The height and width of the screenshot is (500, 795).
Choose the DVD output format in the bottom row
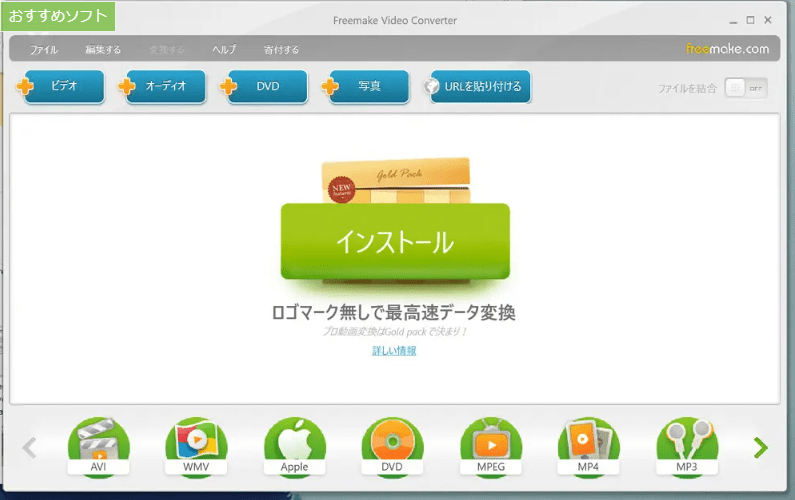point(392,446)
